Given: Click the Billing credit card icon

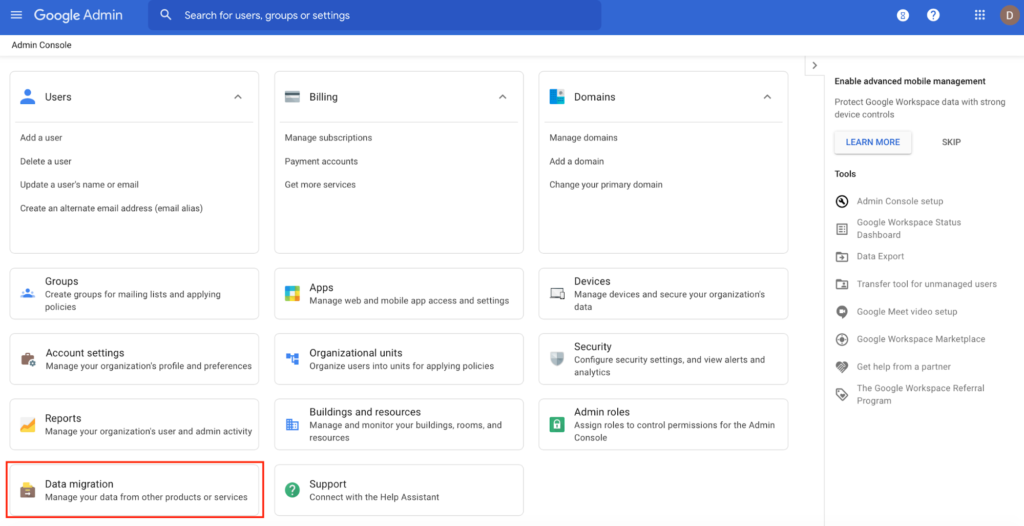Looking at the screenshot, I should point(292,97).
